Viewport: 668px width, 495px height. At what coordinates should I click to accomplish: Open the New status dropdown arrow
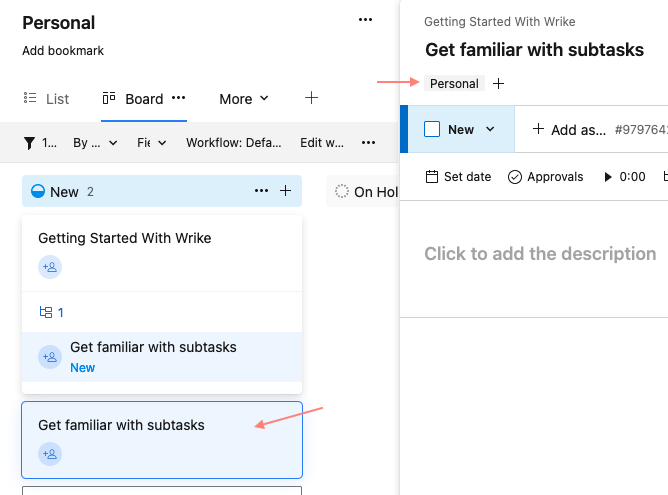point(490,129)
